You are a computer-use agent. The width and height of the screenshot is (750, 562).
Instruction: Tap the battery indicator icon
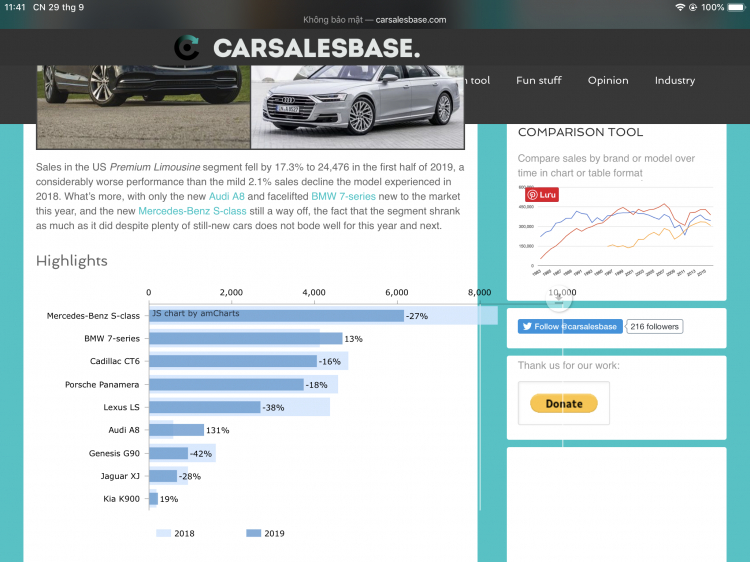coord(737,7)
